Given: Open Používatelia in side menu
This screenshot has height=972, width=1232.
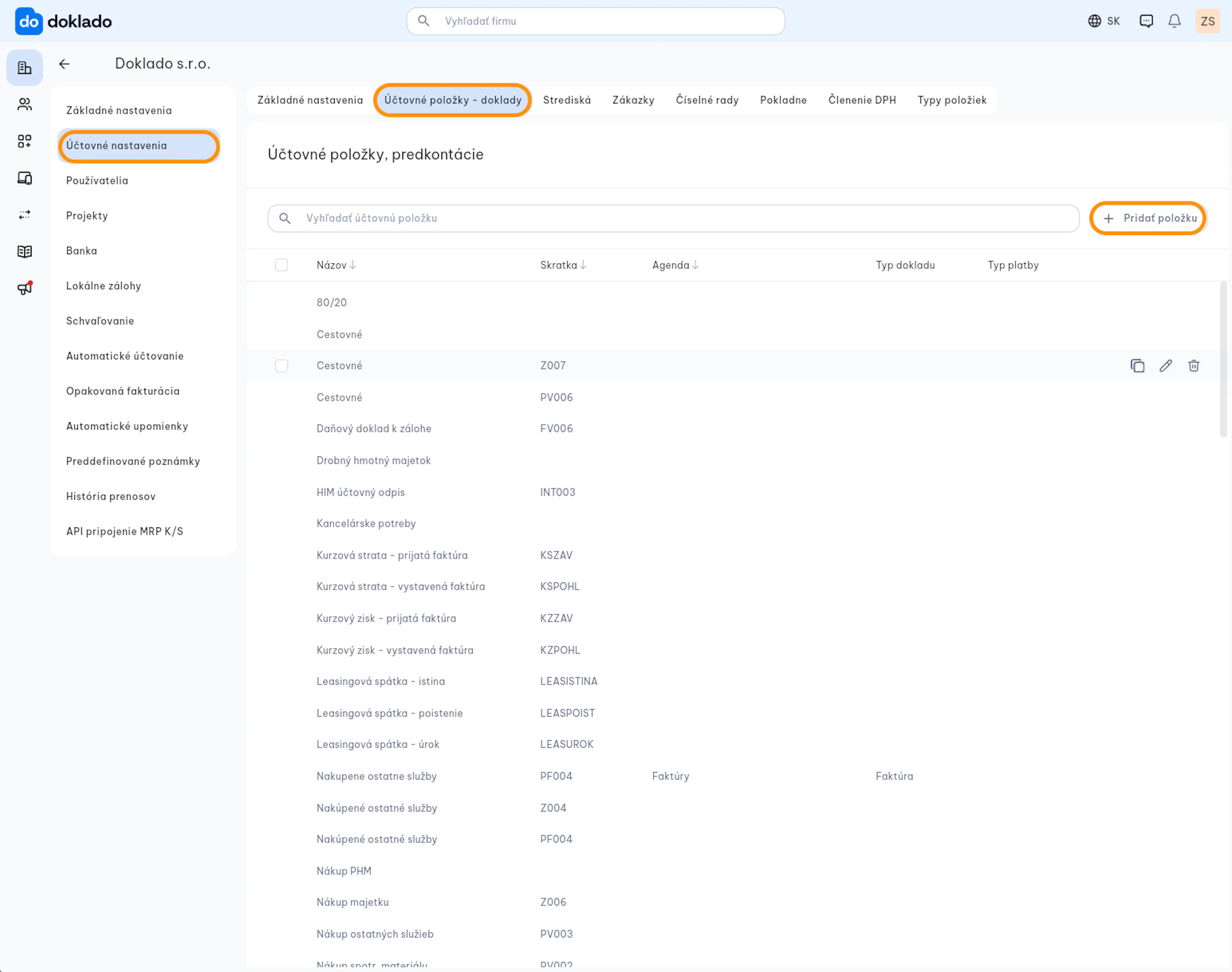Looking at the screenshot, I should 139,180.
